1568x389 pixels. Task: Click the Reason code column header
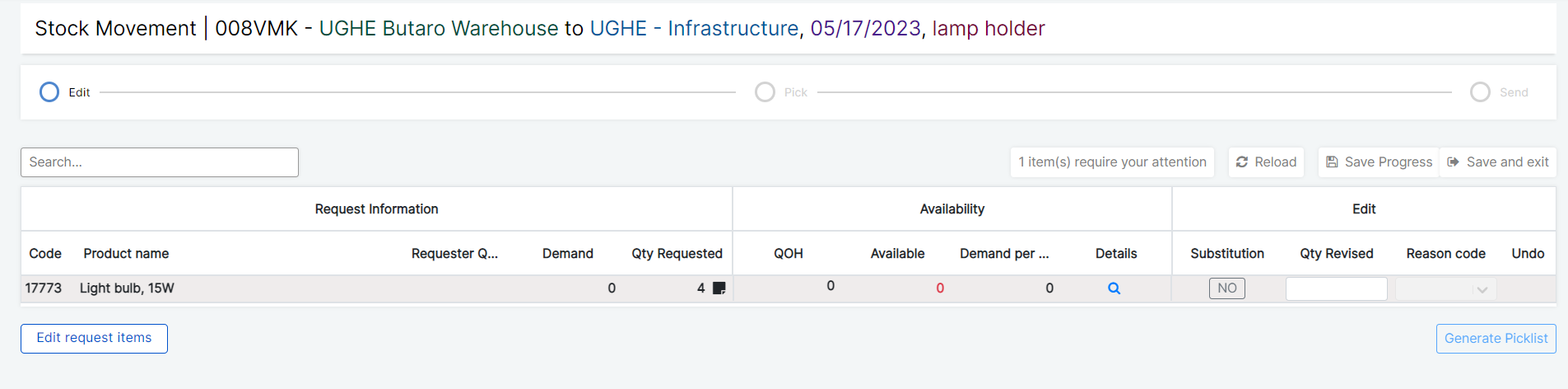[1445, 254]
